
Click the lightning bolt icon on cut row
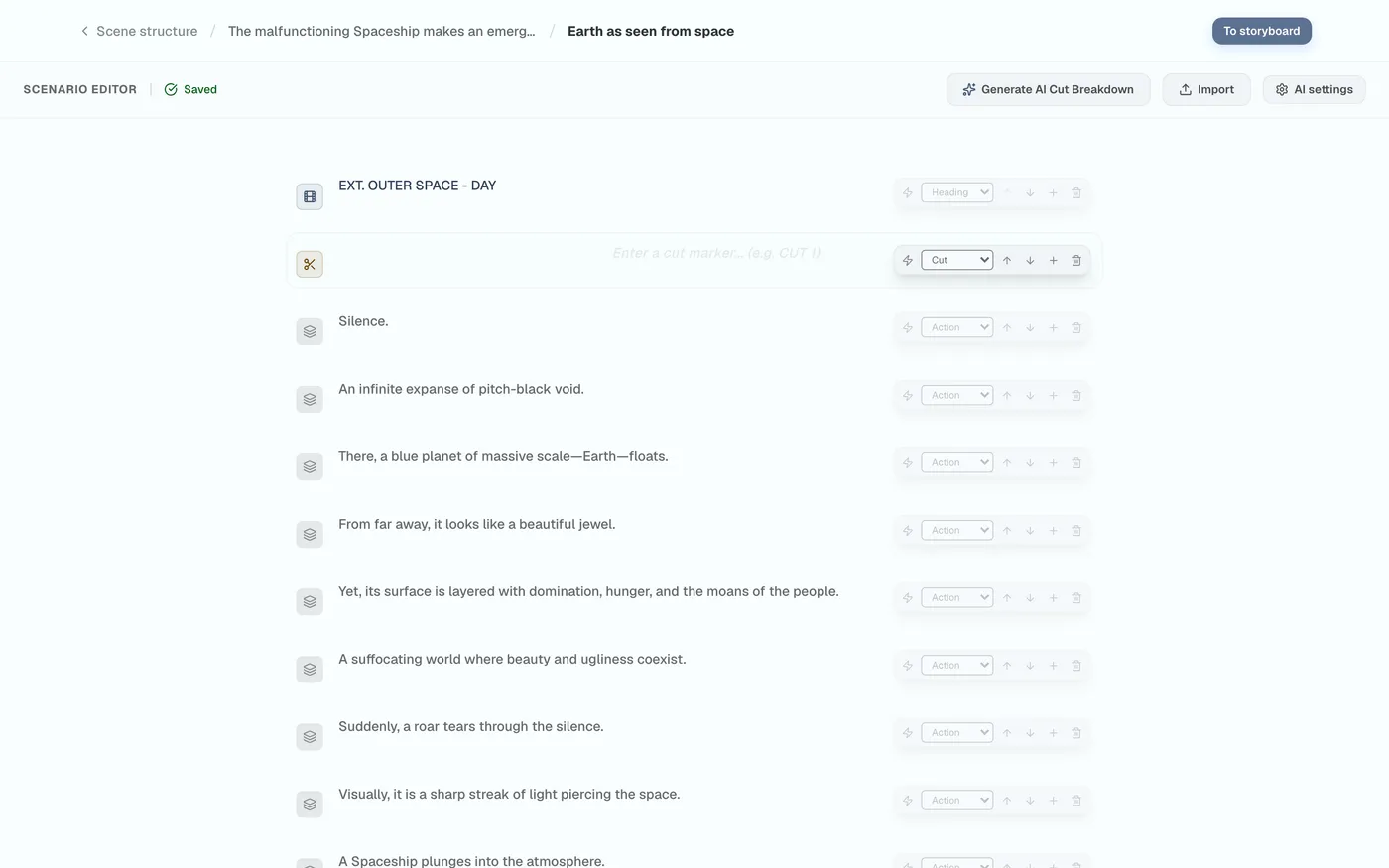coord(908,260)
